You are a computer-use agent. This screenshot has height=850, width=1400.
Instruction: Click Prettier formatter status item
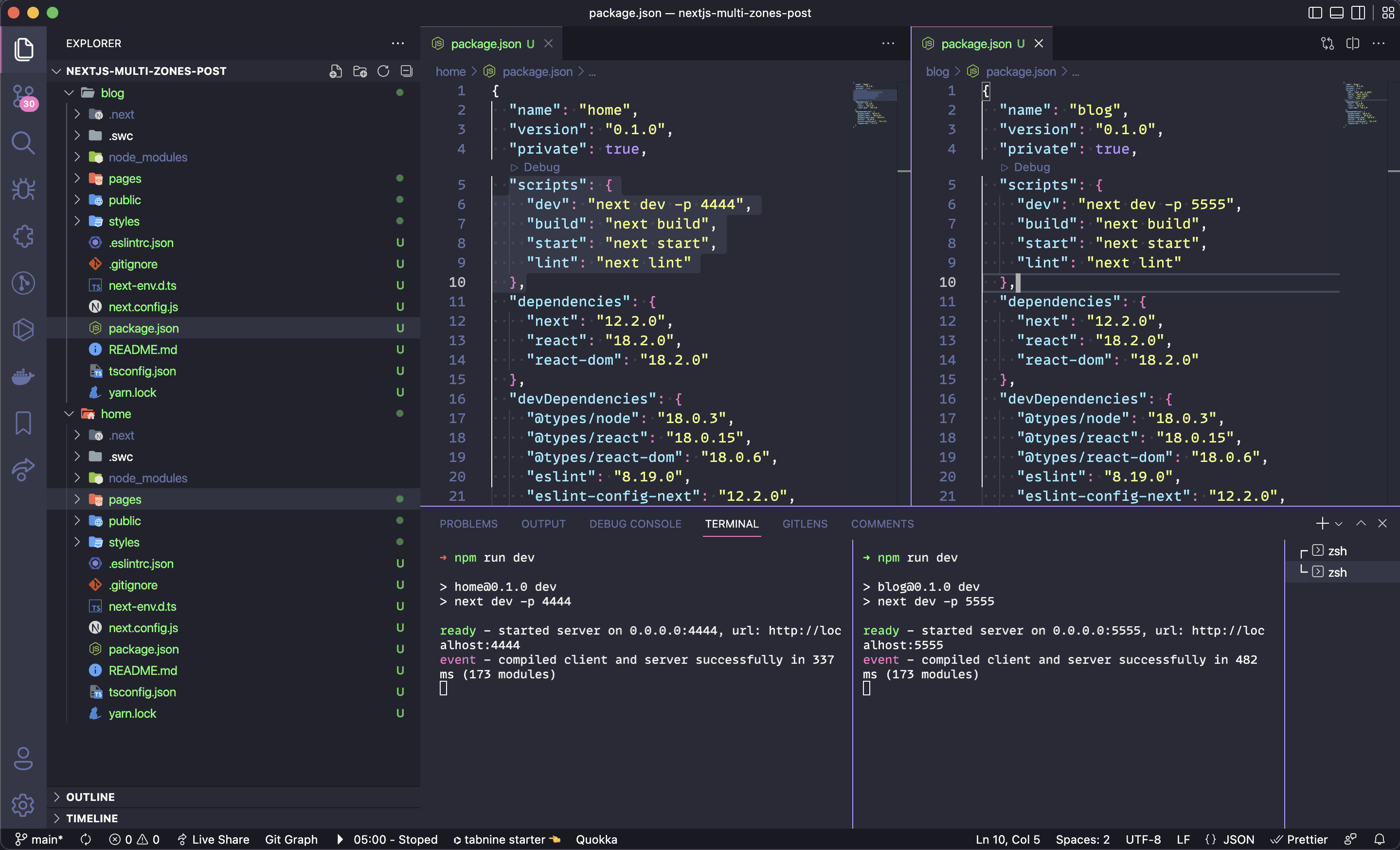[x=1299, y=839]
